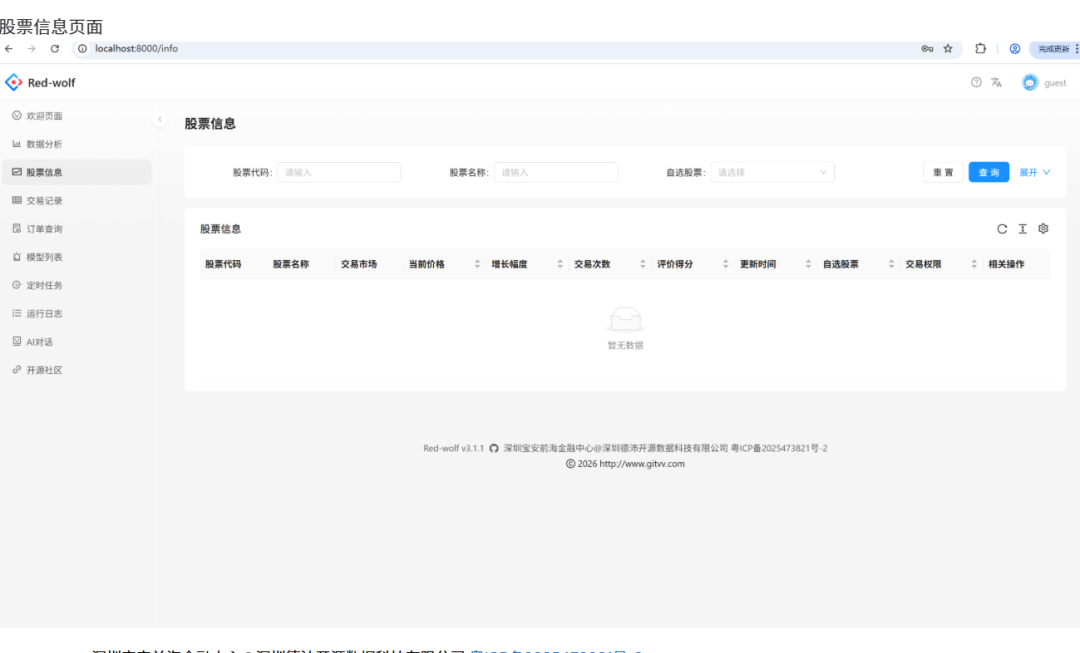This screenshot has height=653, width=1080.
Task: Focus the 股票代码 input field
Action: coord(339,172)
